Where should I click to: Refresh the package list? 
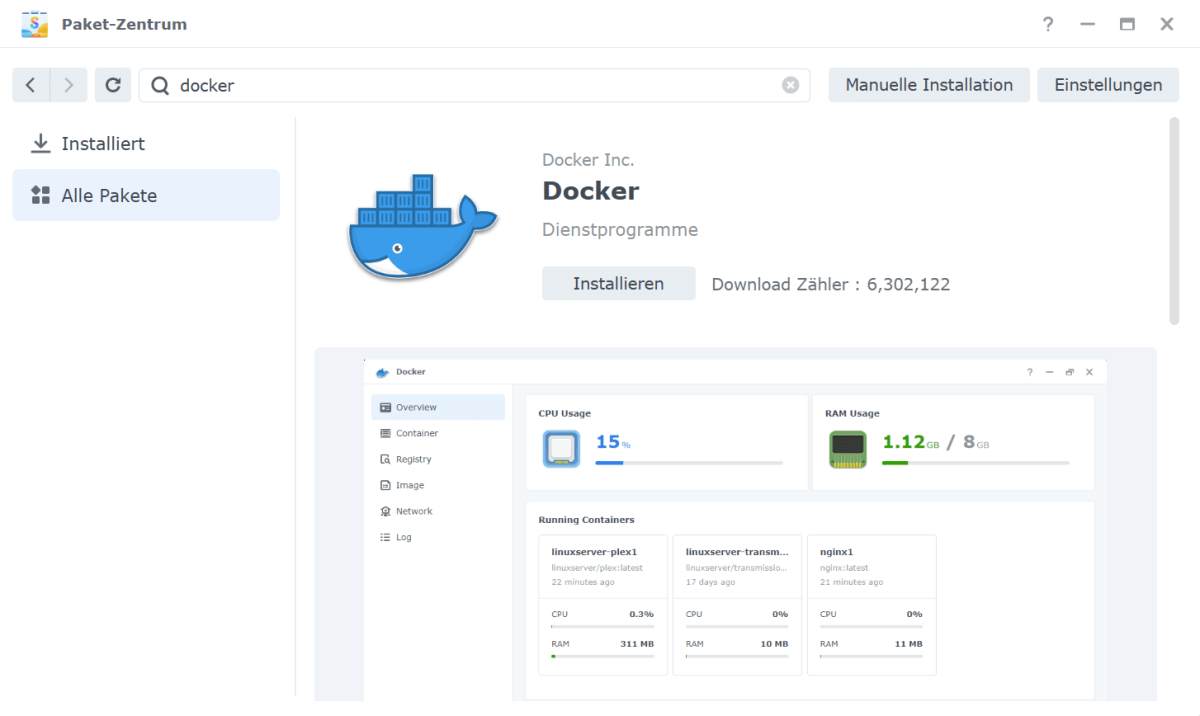[x=113, y=85]
